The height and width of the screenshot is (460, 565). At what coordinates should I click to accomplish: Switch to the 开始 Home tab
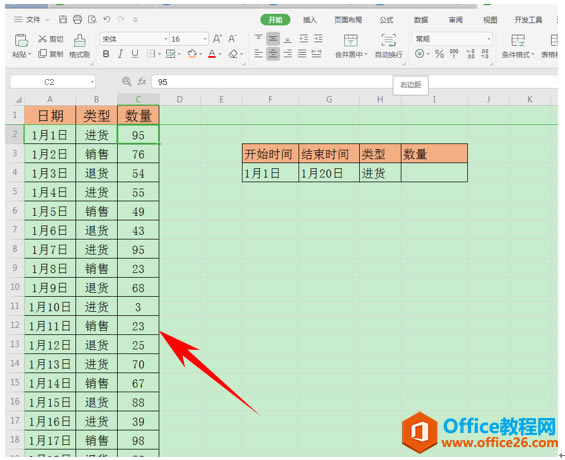click(275, 20)
